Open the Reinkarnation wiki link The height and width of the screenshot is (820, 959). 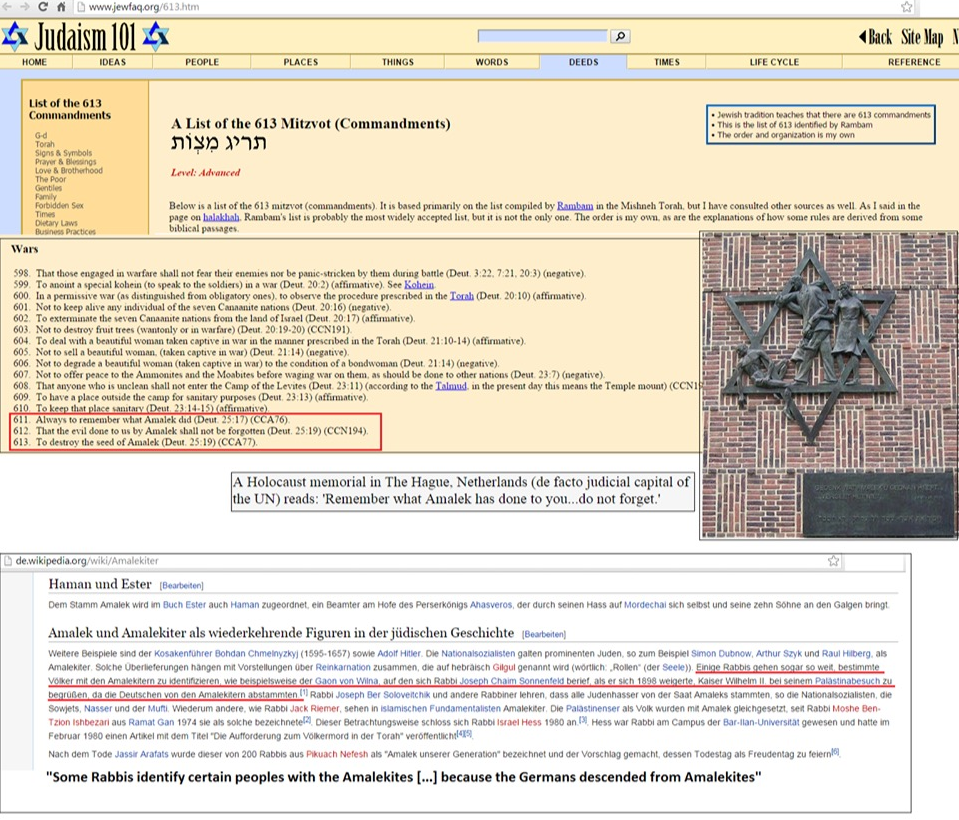pos(342,667)
